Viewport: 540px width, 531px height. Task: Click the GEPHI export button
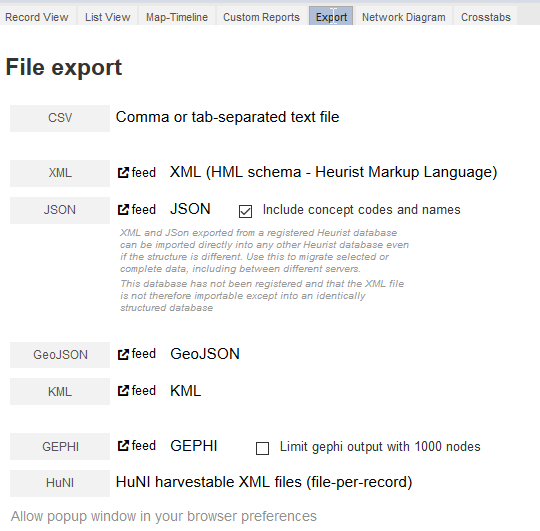pyautogui.click(x=60, y=447)
